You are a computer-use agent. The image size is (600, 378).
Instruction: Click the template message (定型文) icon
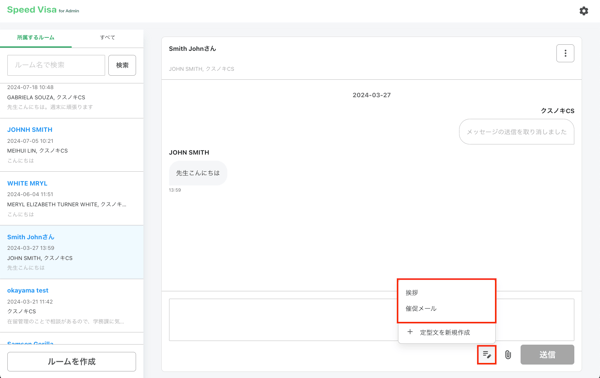pos(487,355)
